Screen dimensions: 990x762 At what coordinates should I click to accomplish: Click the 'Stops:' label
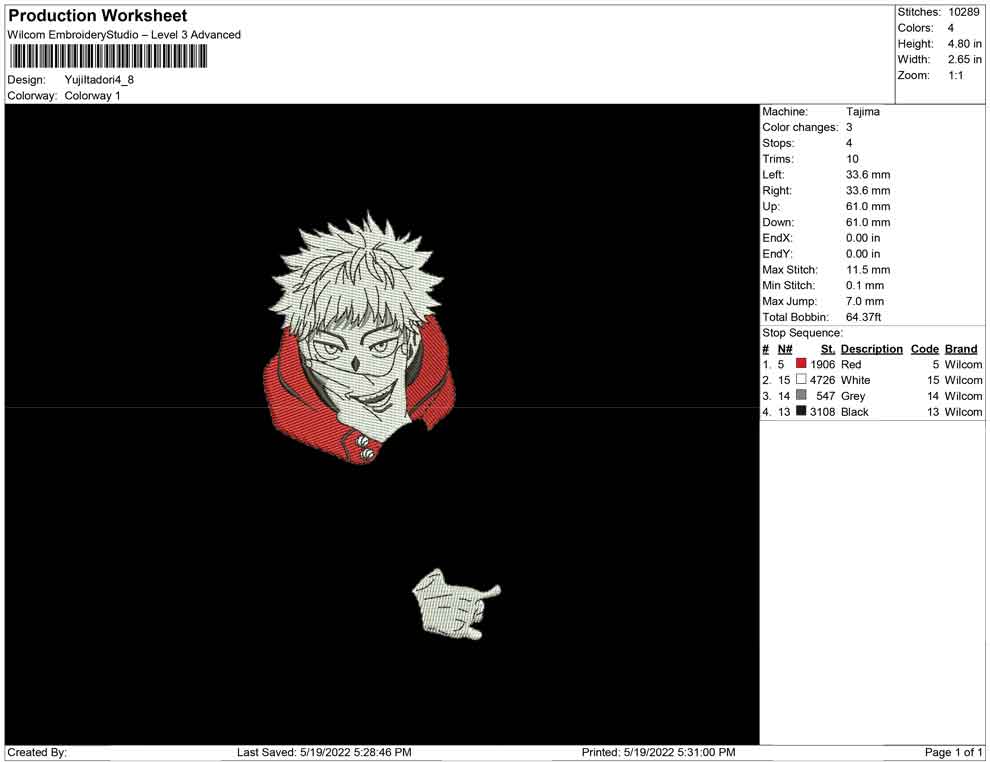(x=778, y=143)
